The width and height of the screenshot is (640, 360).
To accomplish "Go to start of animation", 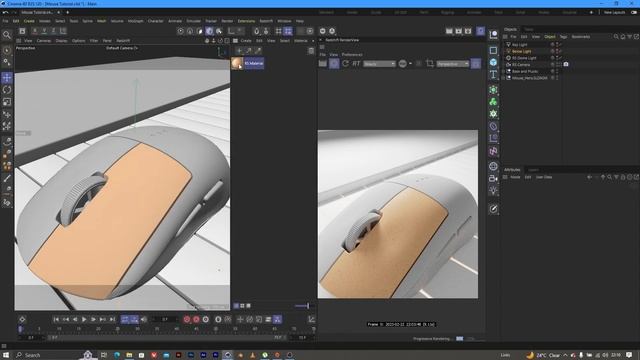I will 56,320.
